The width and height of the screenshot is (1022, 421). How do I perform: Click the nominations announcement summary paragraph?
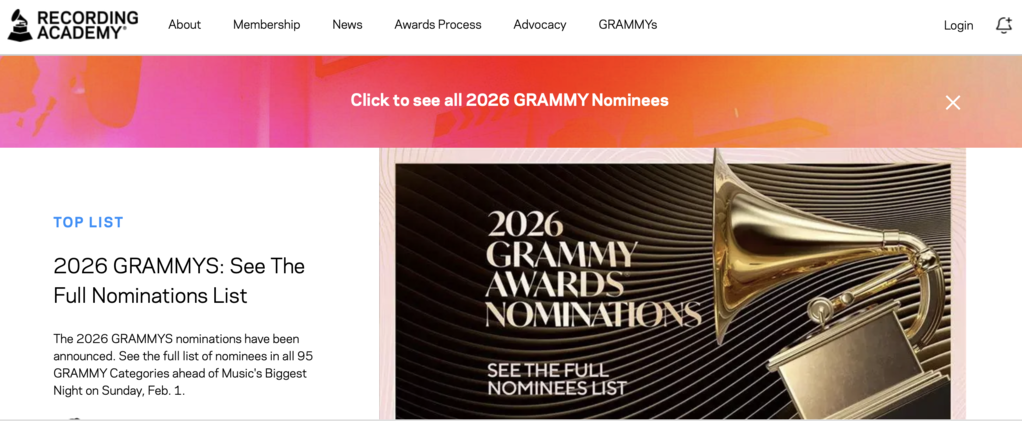(183, 364)
